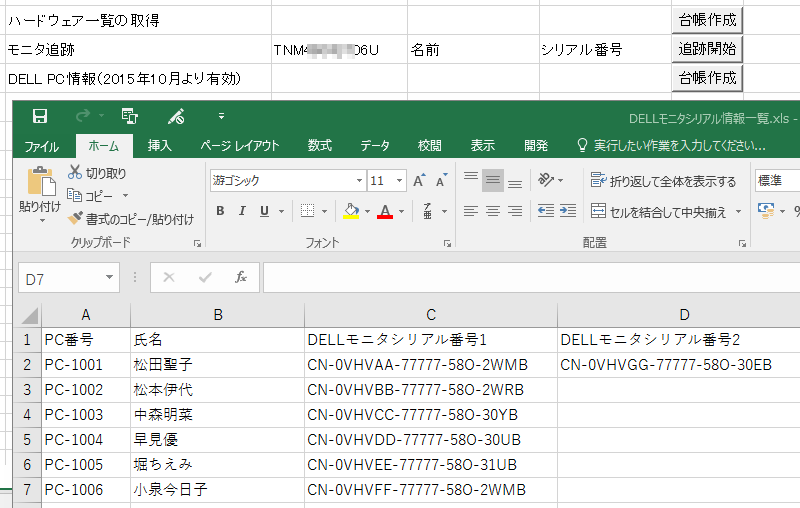
Task: Click the 追跡開始 button
Action: [x=707, y=49]
